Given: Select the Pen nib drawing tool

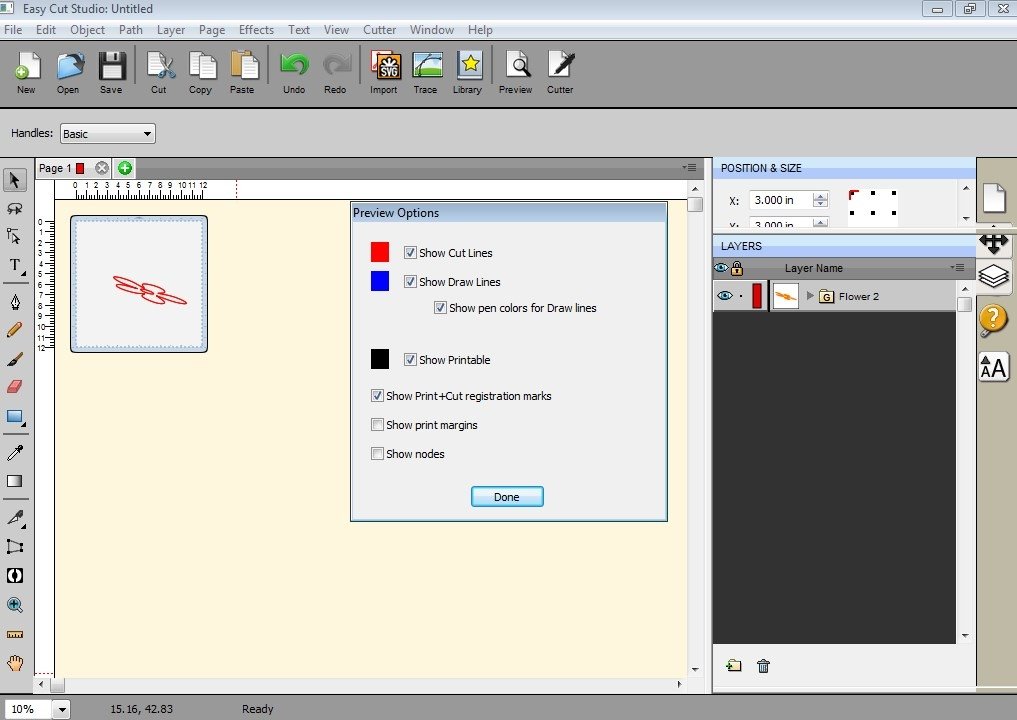Looking at the screenshot, I should click(14, 302).
